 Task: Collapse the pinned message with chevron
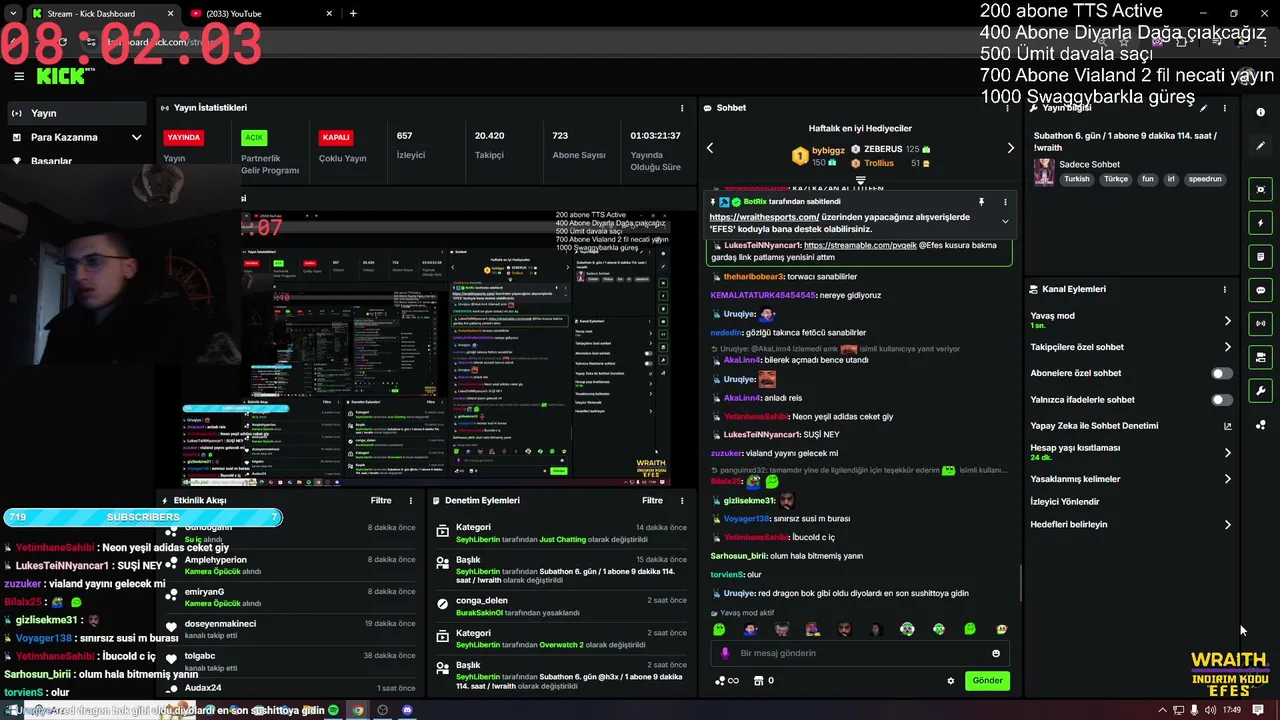(1005, 222)
